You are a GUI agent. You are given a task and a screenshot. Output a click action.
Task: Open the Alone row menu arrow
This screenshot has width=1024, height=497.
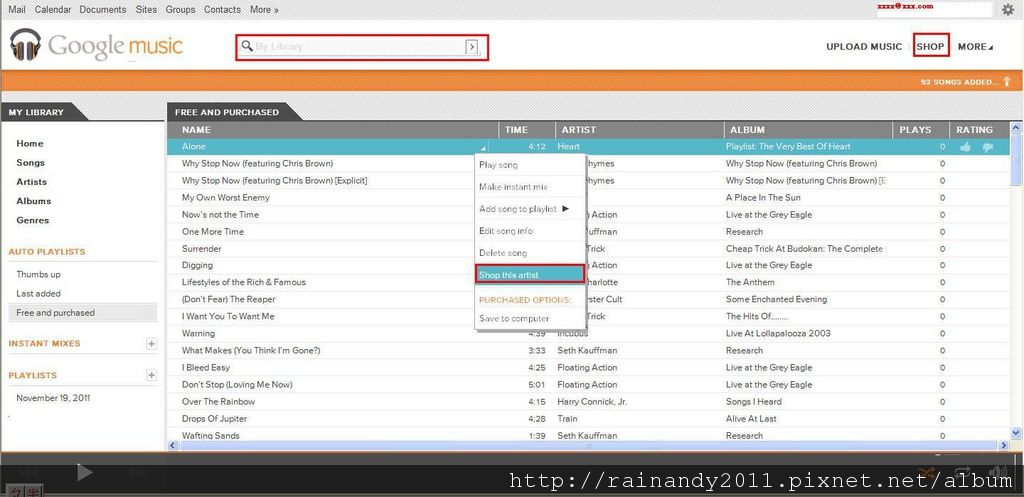[x=483, y=148]
